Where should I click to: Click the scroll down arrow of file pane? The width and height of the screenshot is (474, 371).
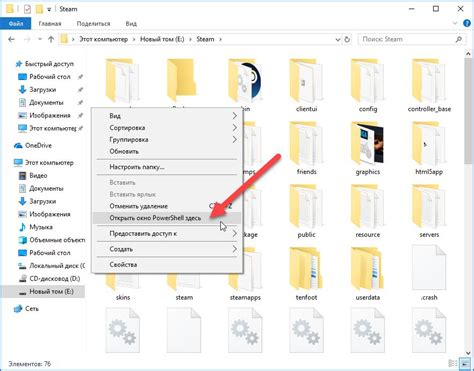tap(468, 353)
